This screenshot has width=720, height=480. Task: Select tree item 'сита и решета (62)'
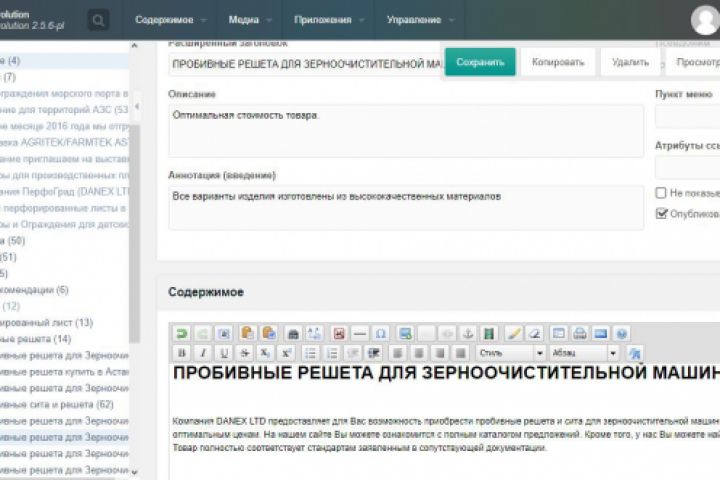pos(56,405)
